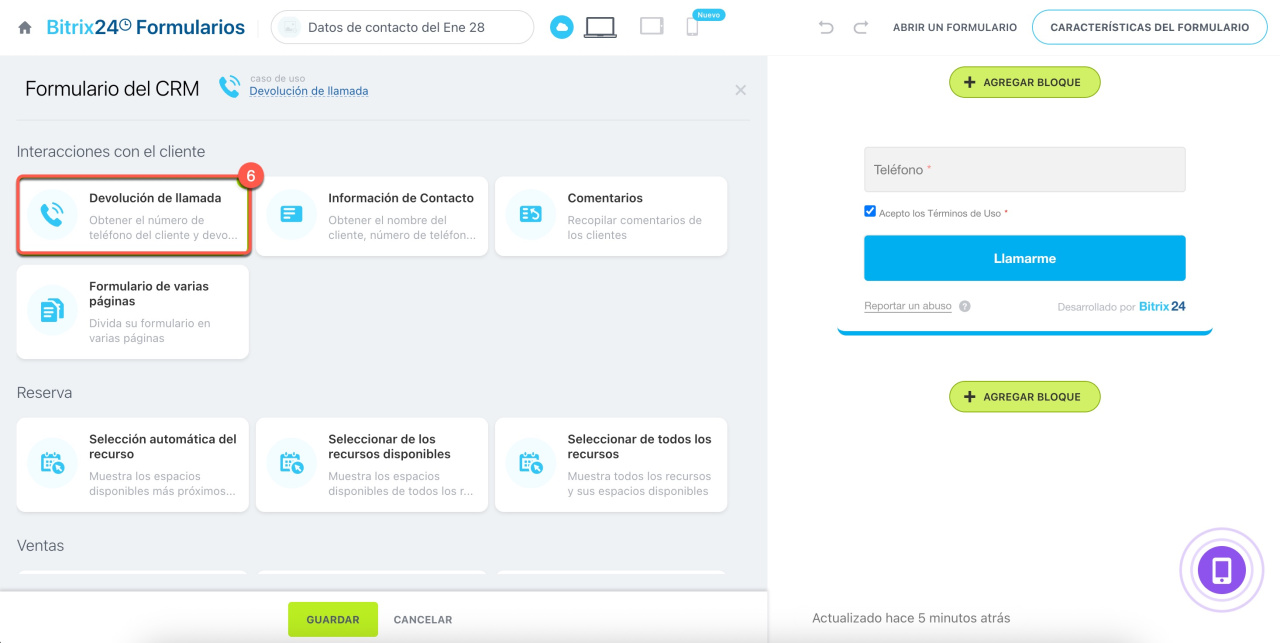Screen dimensions: 1280x643
Task: Click the Teléfono input field
Action: coord(1024,170)
